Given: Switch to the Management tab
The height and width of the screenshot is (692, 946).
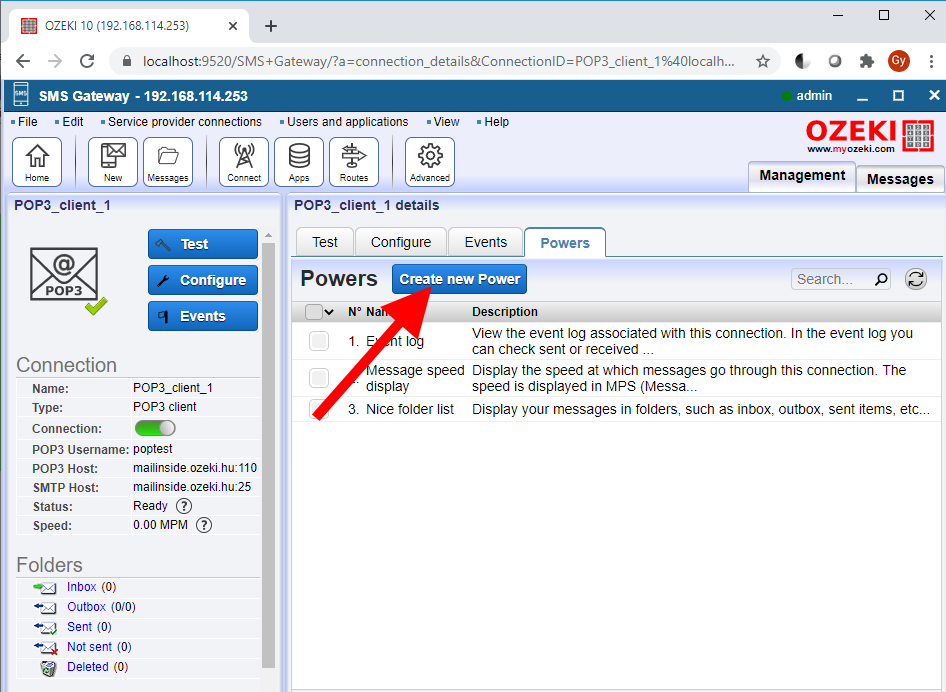Looking at the screenshot, I should tap(802, 176).
